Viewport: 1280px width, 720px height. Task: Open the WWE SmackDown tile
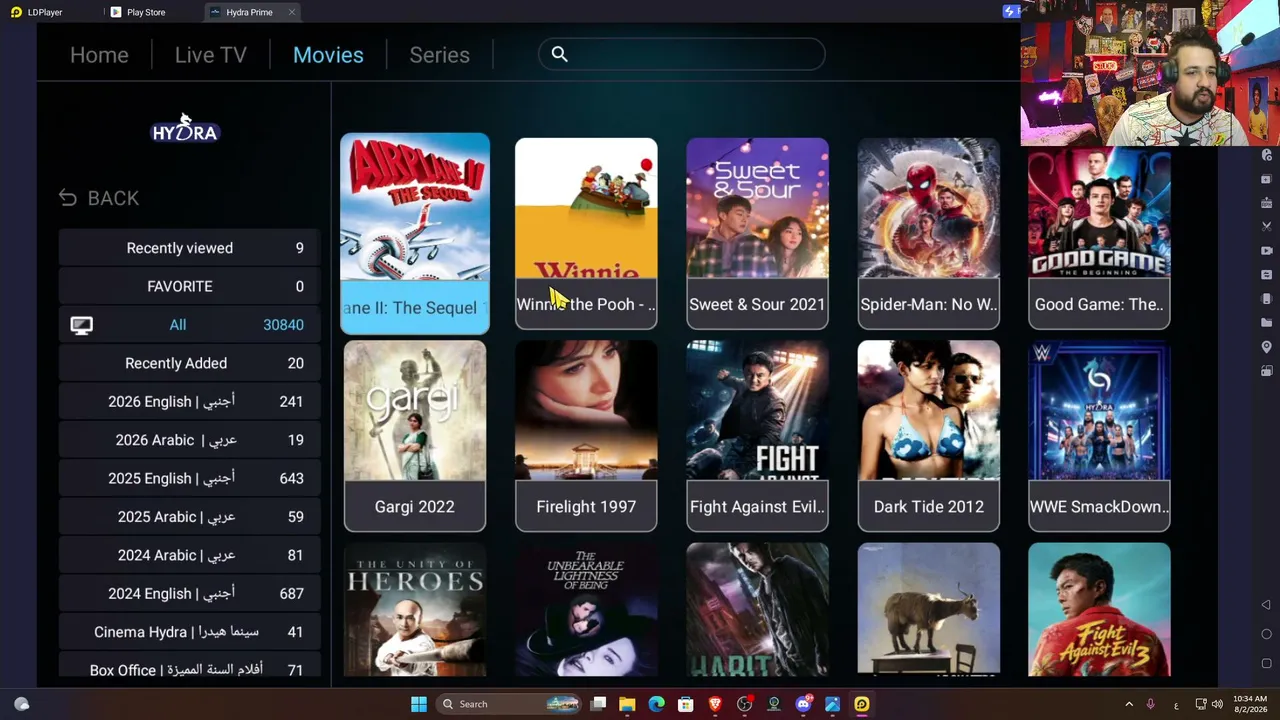pyautogui.click(x=1099, y=435)
